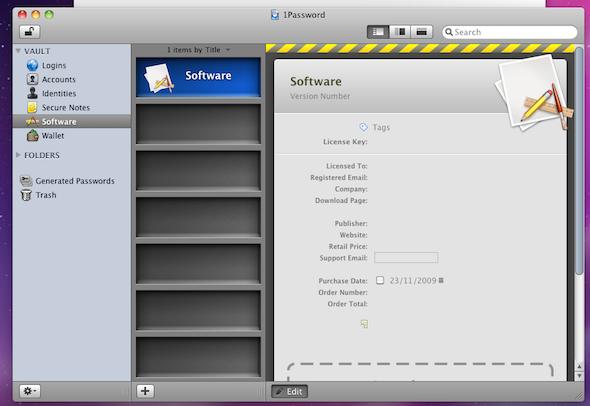Click the Tags label

381,127
